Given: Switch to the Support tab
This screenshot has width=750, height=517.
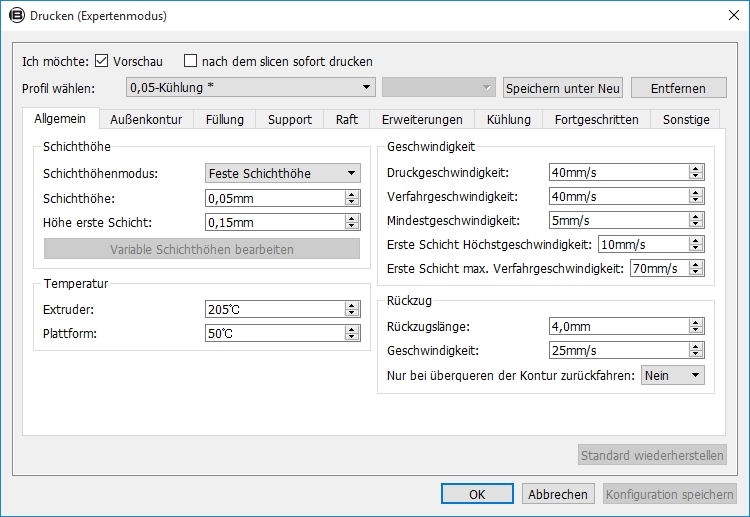Looking at the screenshot, I should 290,120.
